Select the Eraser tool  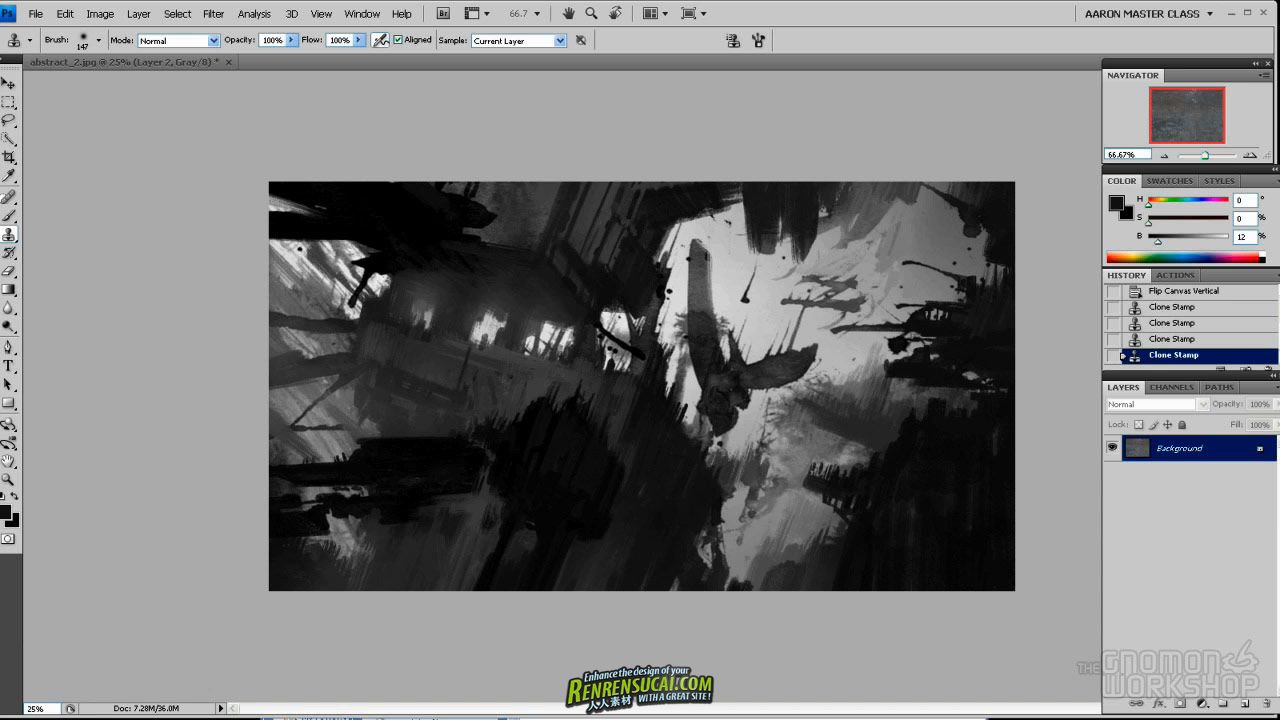[9, 270]
